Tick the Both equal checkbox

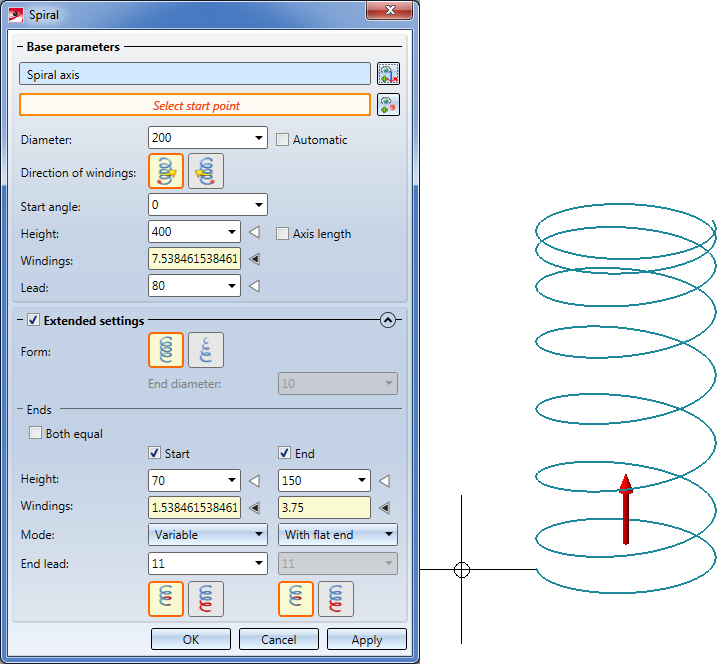click(x=35, y=433)
